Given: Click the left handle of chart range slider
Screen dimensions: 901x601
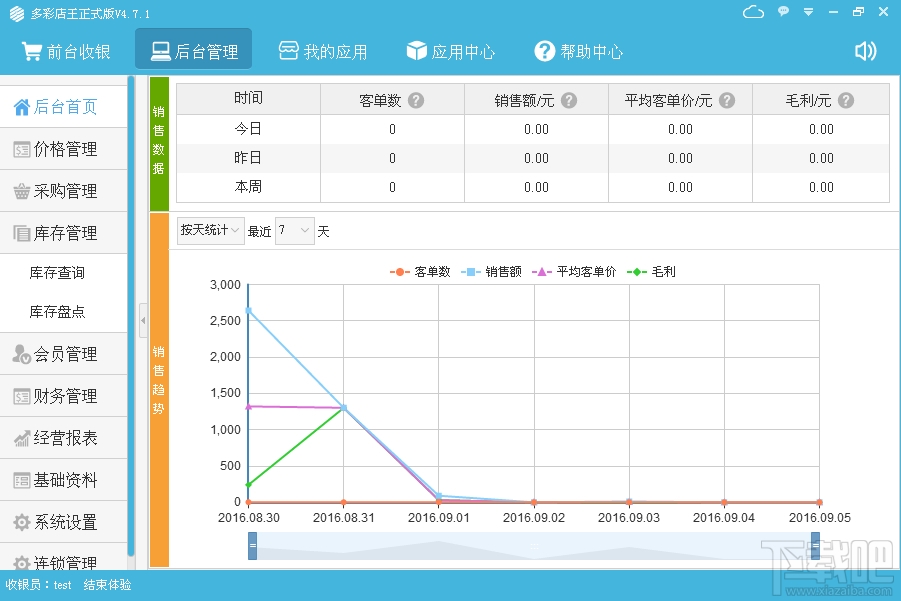Looking at the screenshot, I should click(252, 546).
